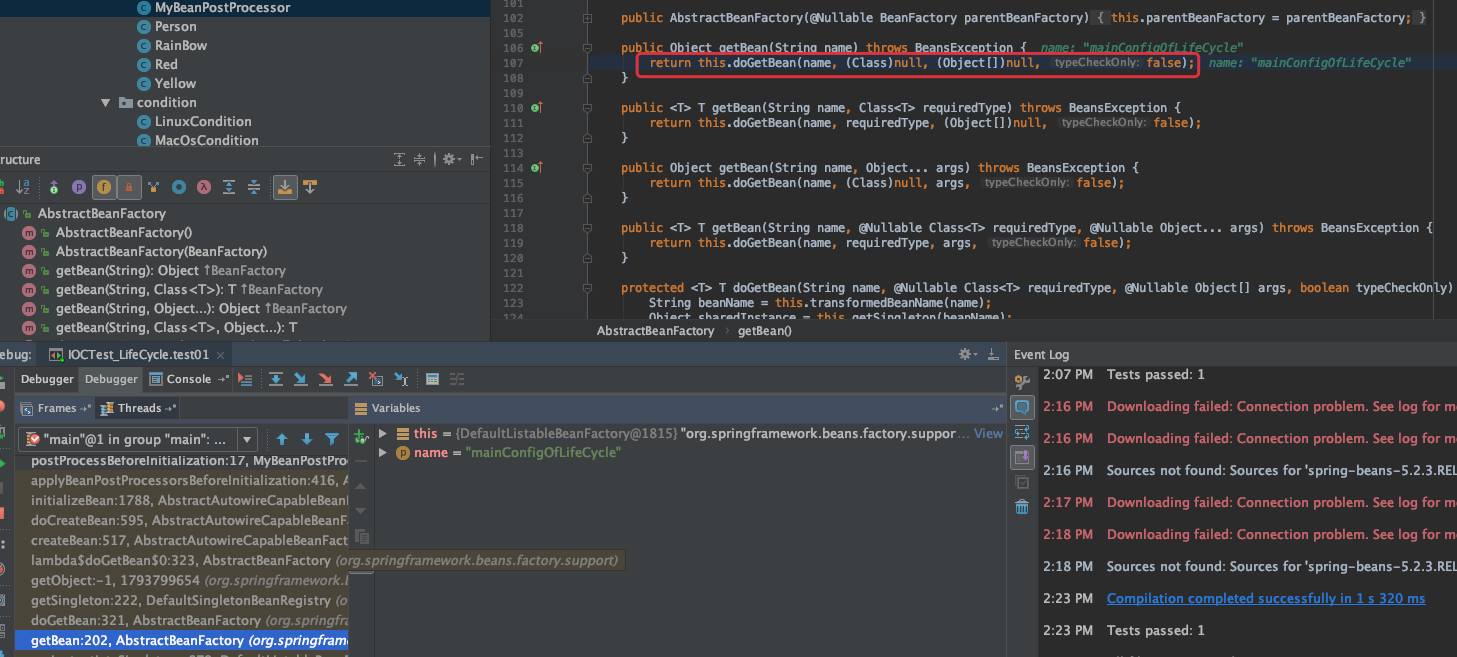The height and width of the screenshot is (657, 1457).
Task: Select LinuxCondition class in project tree
Action: click(203, 121)
